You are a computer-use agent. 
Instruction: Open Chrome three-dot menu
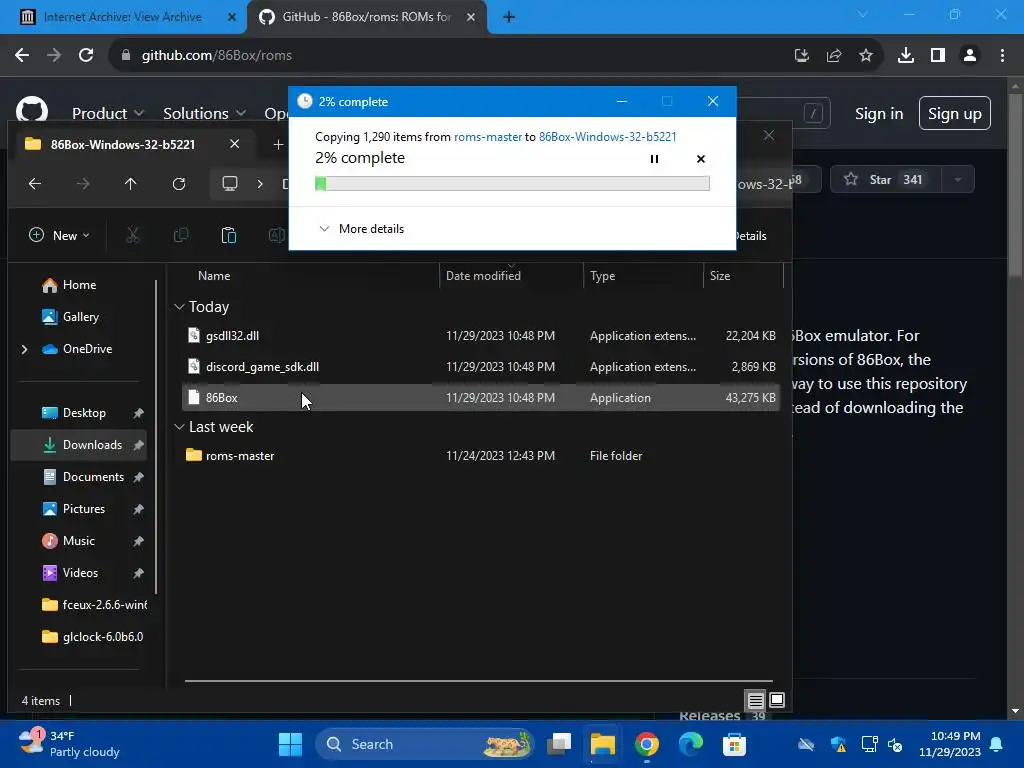[x=1002, y=56]
